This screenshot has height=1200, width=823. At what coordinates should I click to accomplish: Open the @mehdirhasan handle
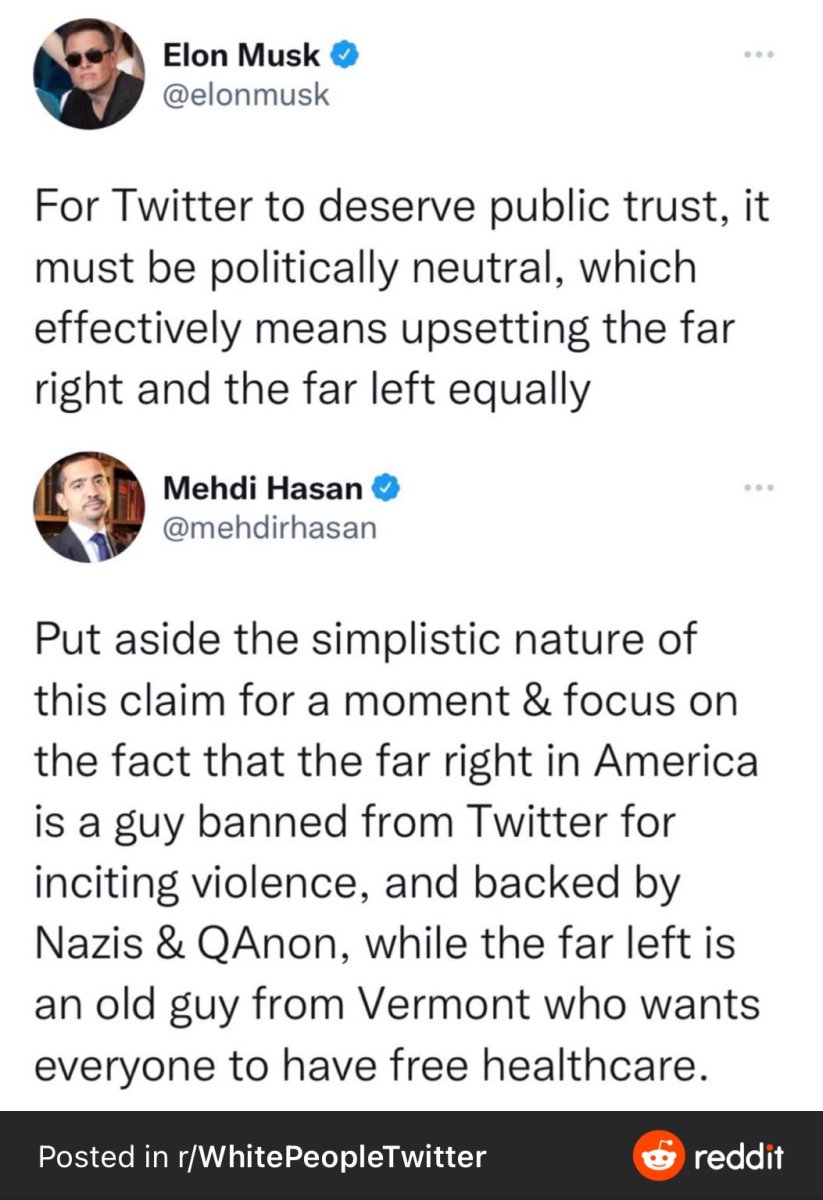pos(269,527)
